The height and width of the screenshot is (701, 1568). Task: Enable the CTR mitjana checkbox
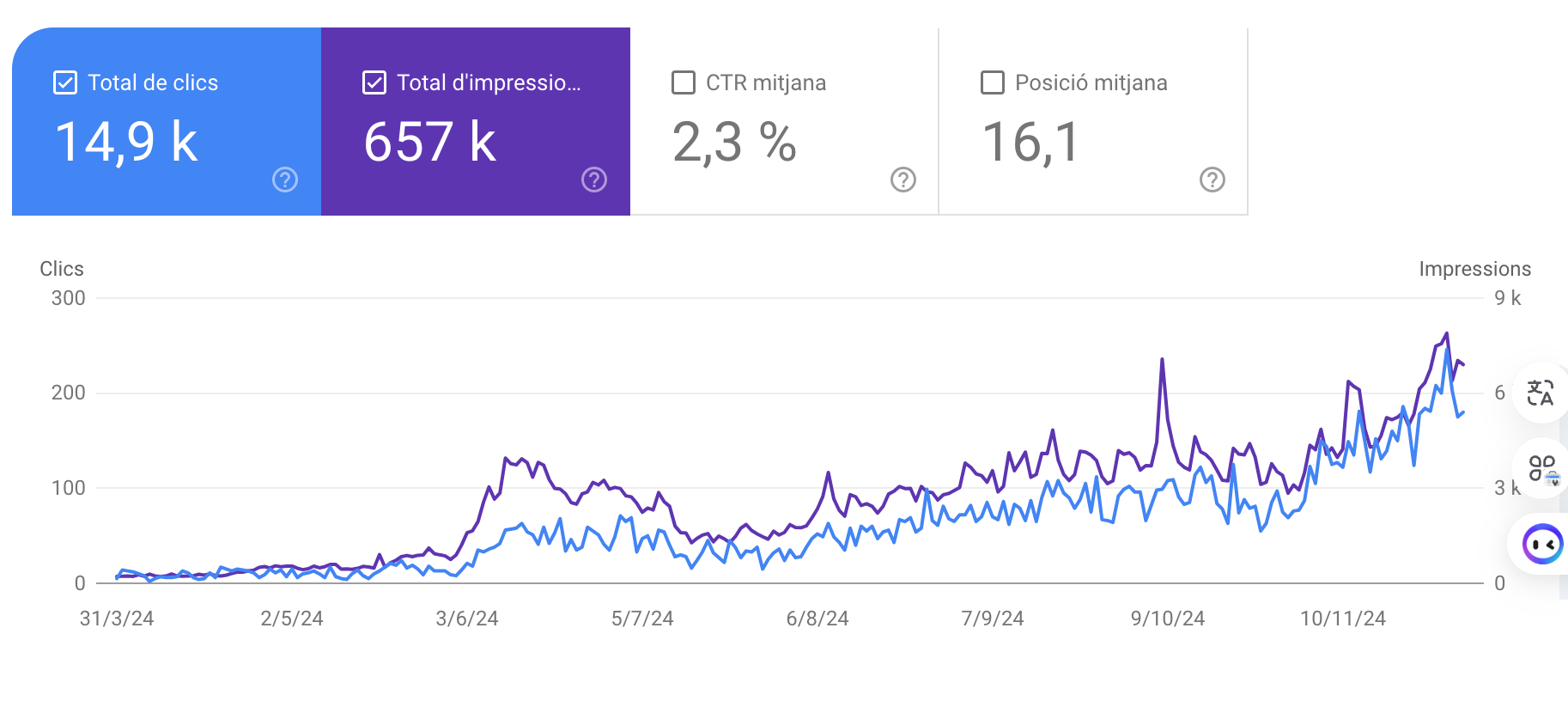(684, 82)
